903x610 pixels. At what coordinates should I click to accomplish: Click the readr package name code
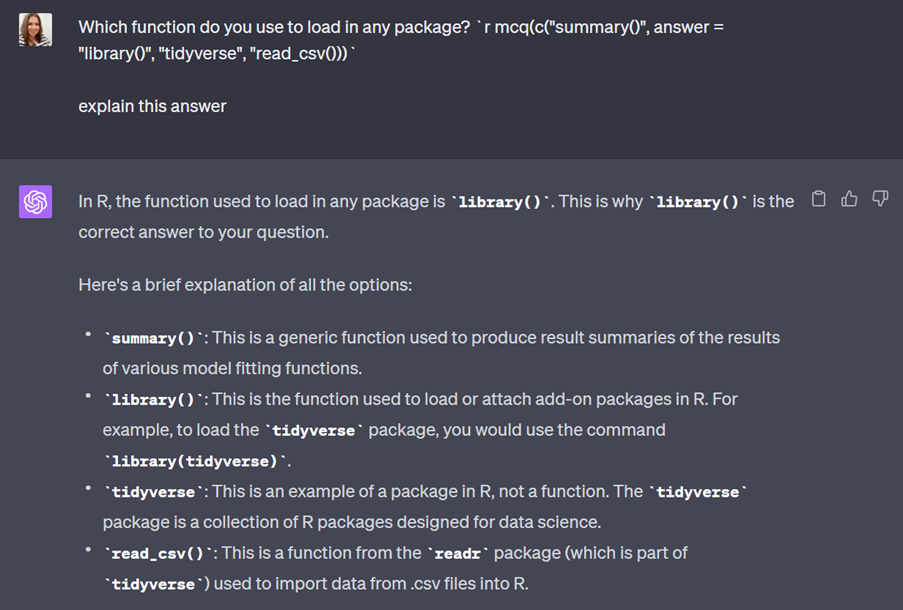tap(456, 553)
